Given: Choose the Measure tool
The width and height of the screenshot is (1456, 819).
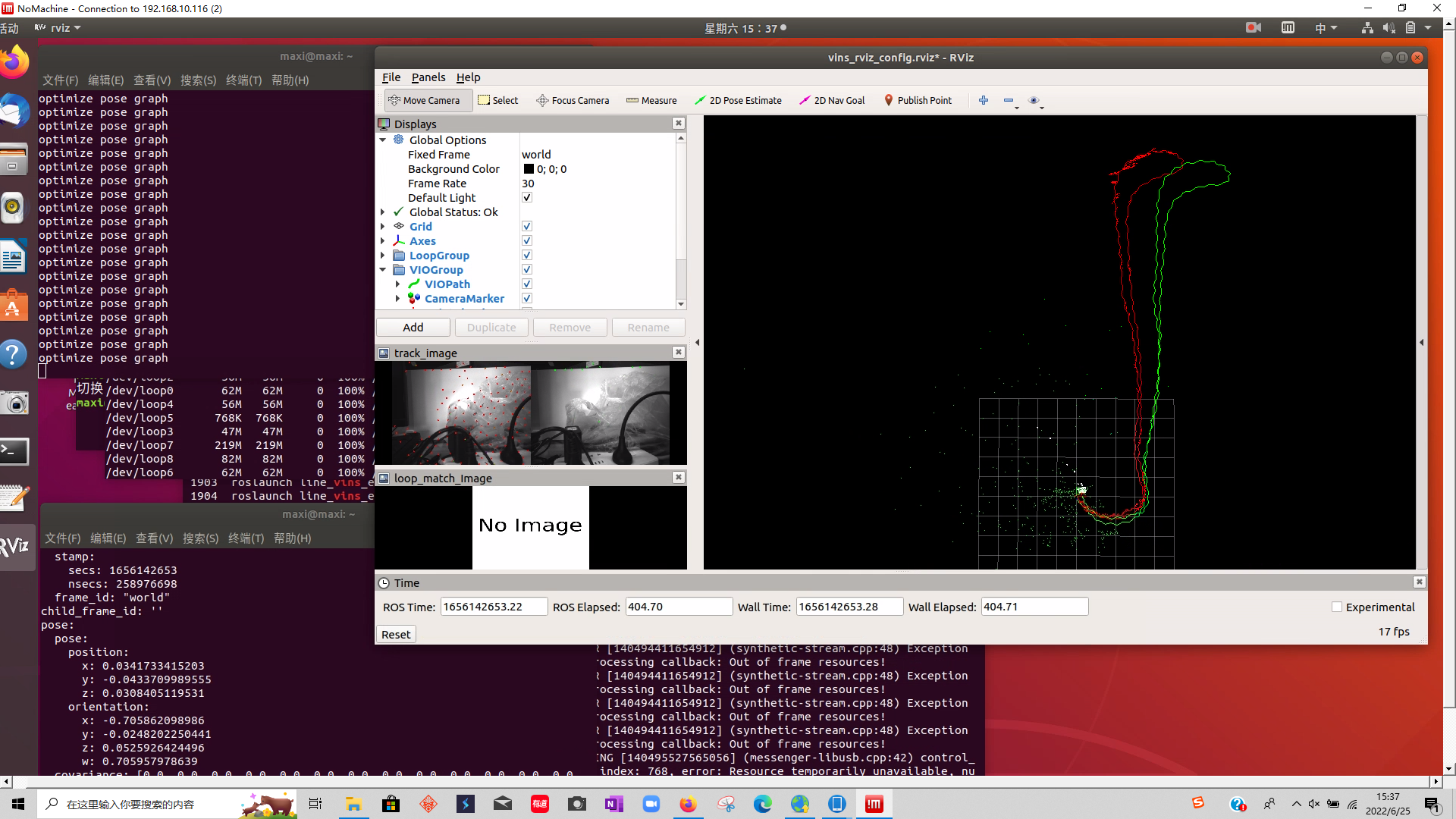Looking at the screenshot, I should pyautogui.click(x=651, y=100).
